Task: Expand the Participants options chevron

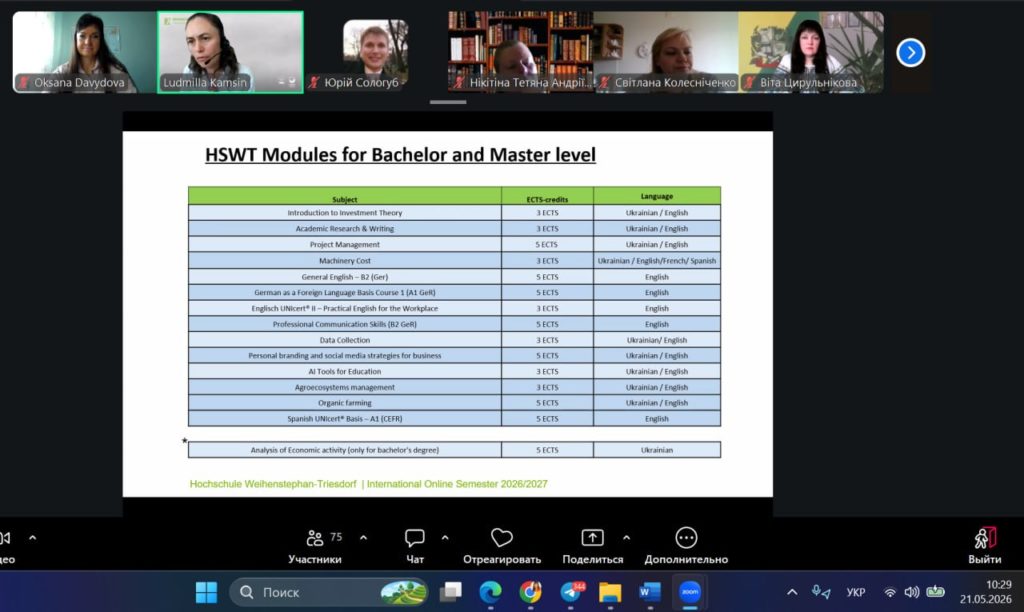Action: tap(364, 538)
